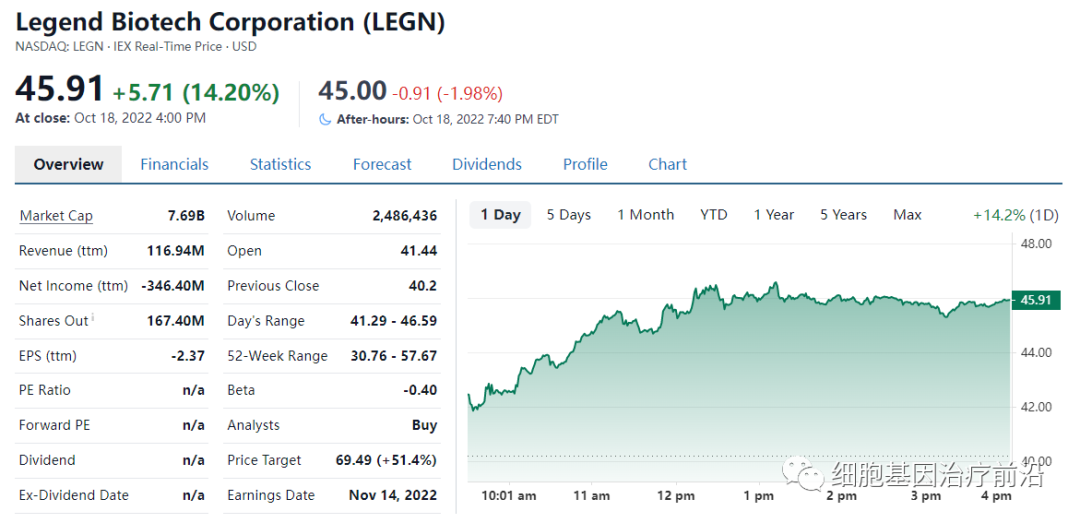Open the Overview tab
The image size is (1080, 523).
(68, 164)
